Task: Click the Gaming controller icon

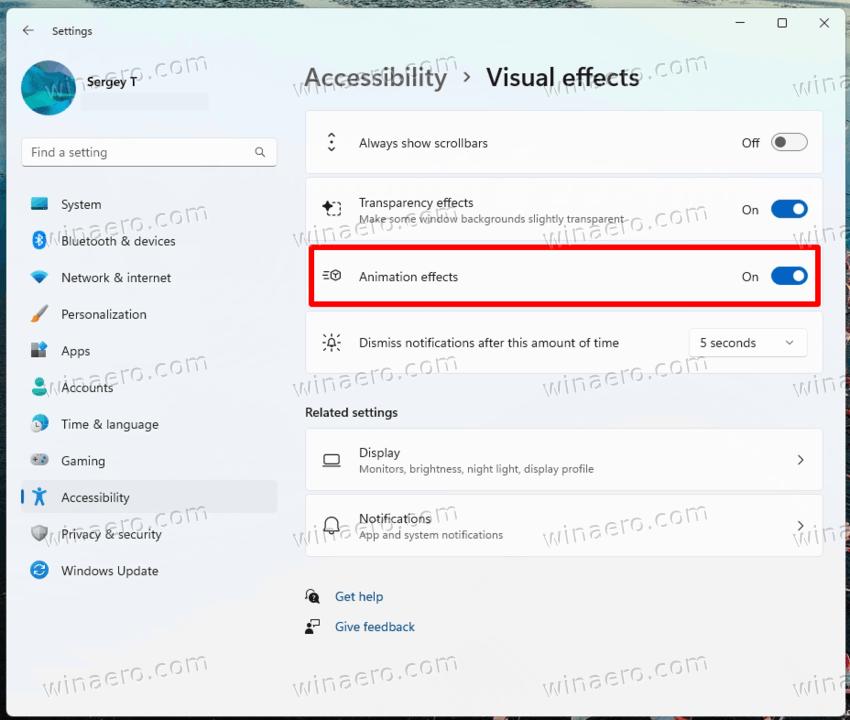Action: [x=39, y=460]
